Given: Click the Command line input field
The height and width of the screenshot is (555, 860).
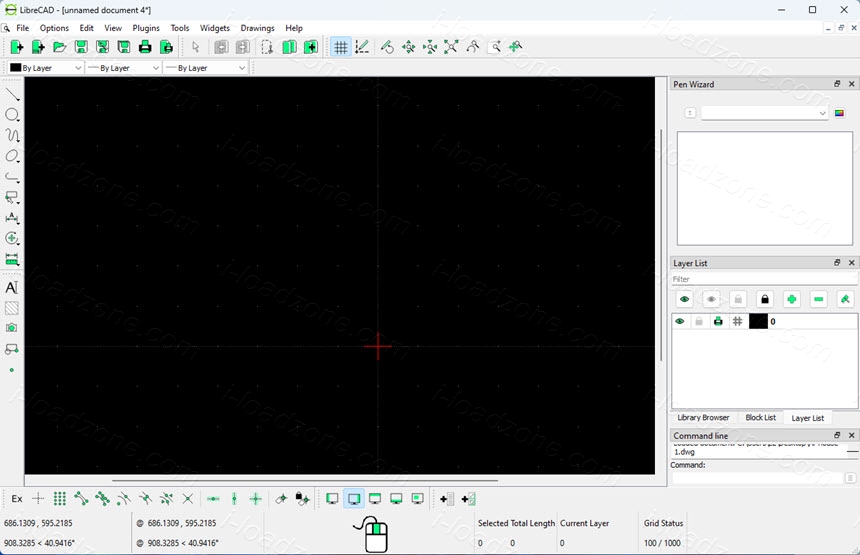Looking at the screenshot, I should coord(757,478).
